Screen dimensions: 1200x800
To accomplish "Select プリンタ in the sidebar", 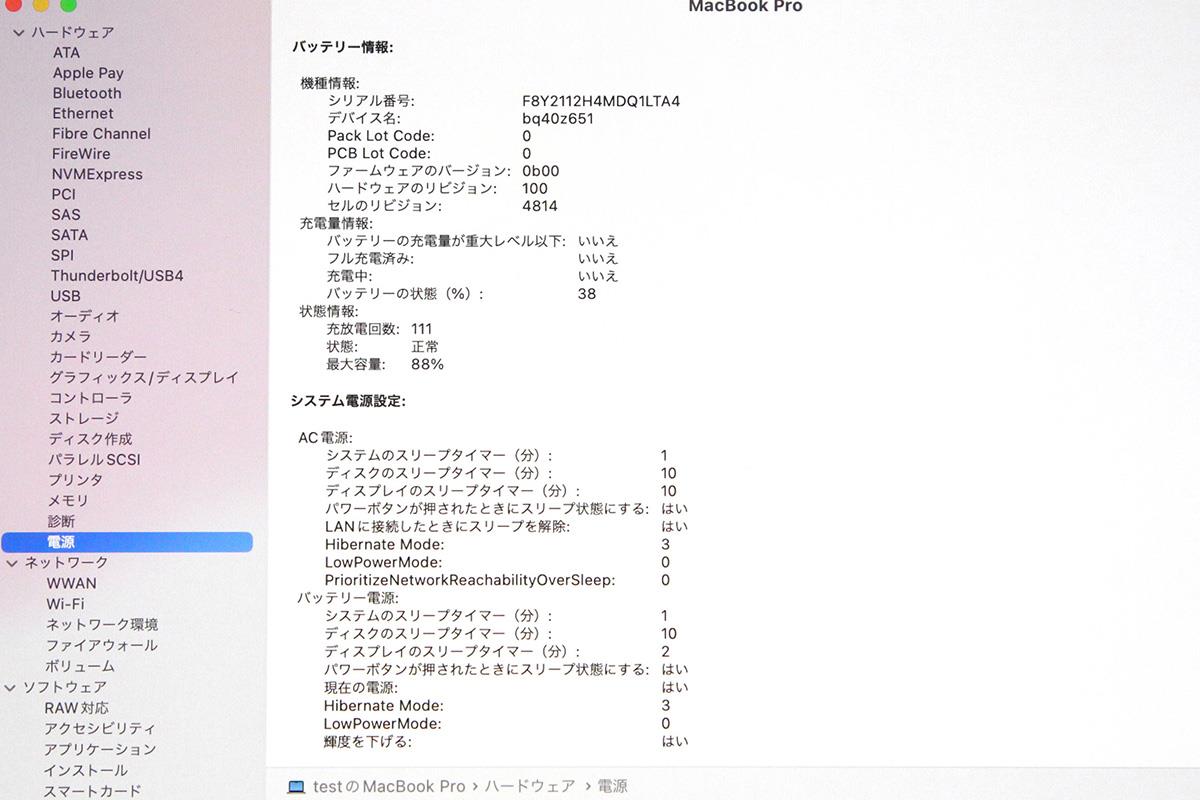I will pyautogui.click(x=75, y=480).
